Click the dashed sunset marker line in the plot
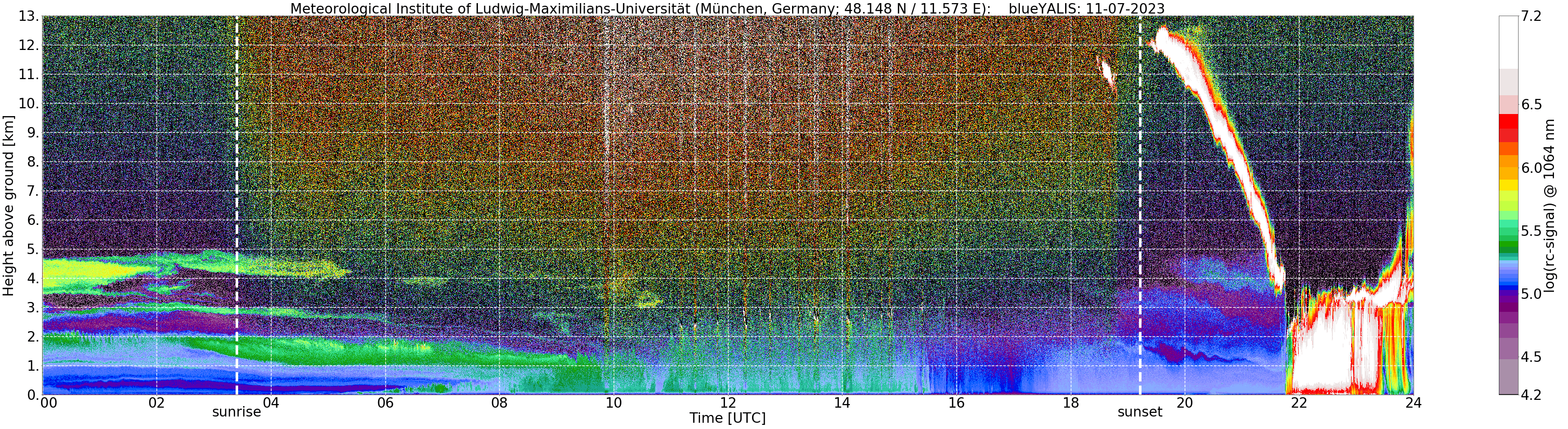1568x429 pixels. click(1140, 205)
